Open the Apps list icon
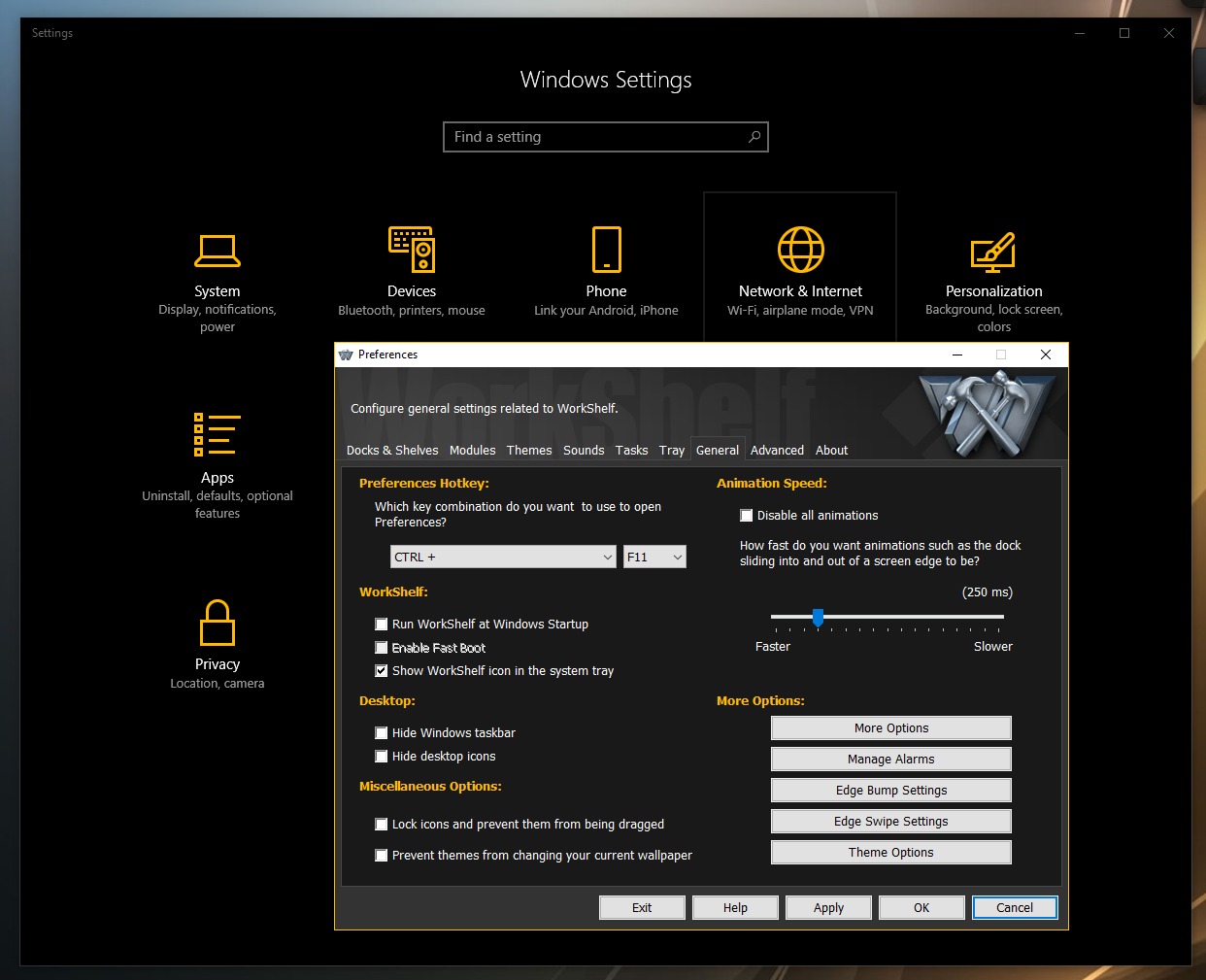Viewport: 1206px width, 980px height. coord(218,434)
